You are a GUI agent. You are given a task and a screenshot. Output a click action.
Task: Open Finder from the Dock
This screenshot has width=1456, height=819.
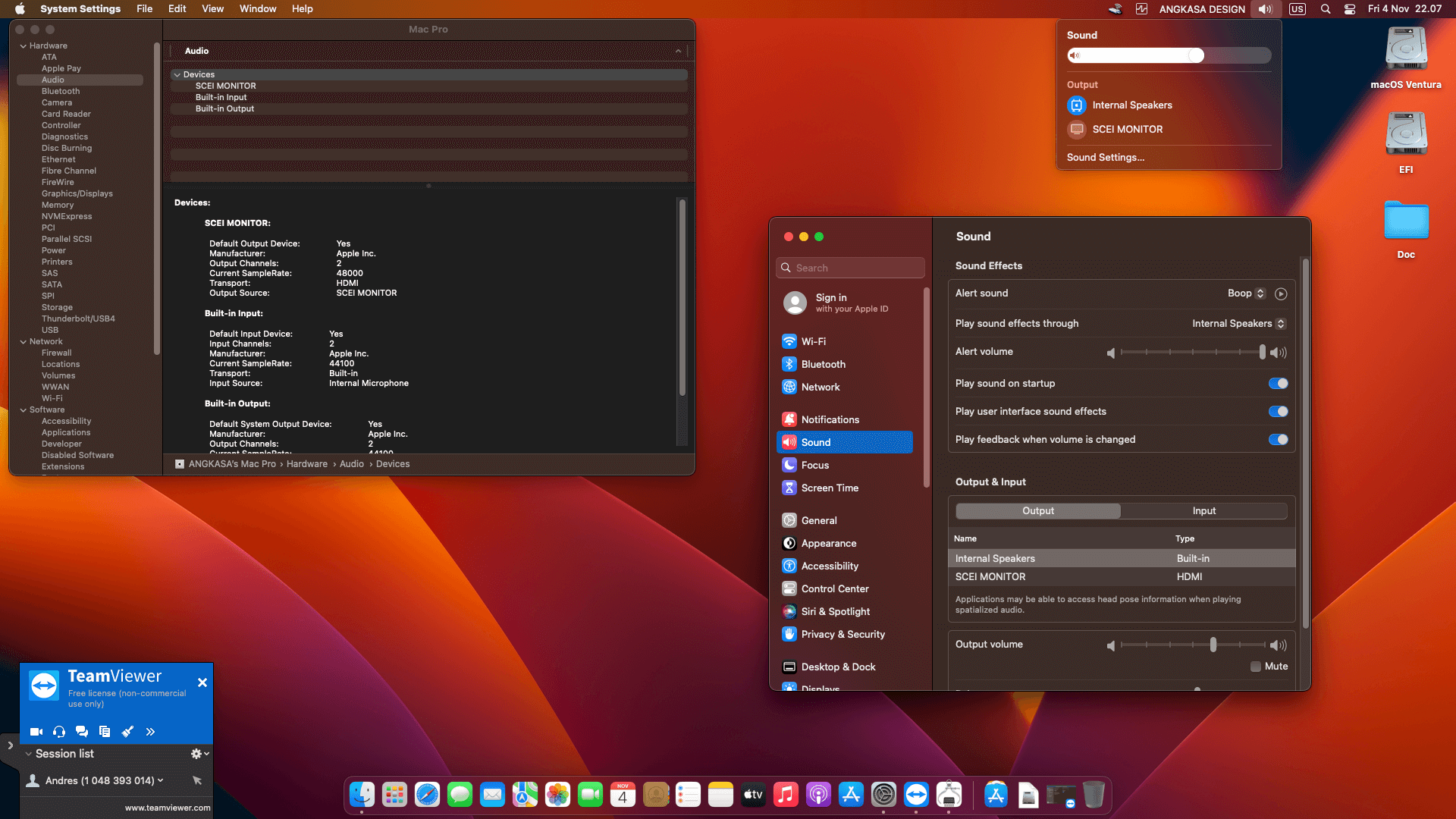click(362, 794)
